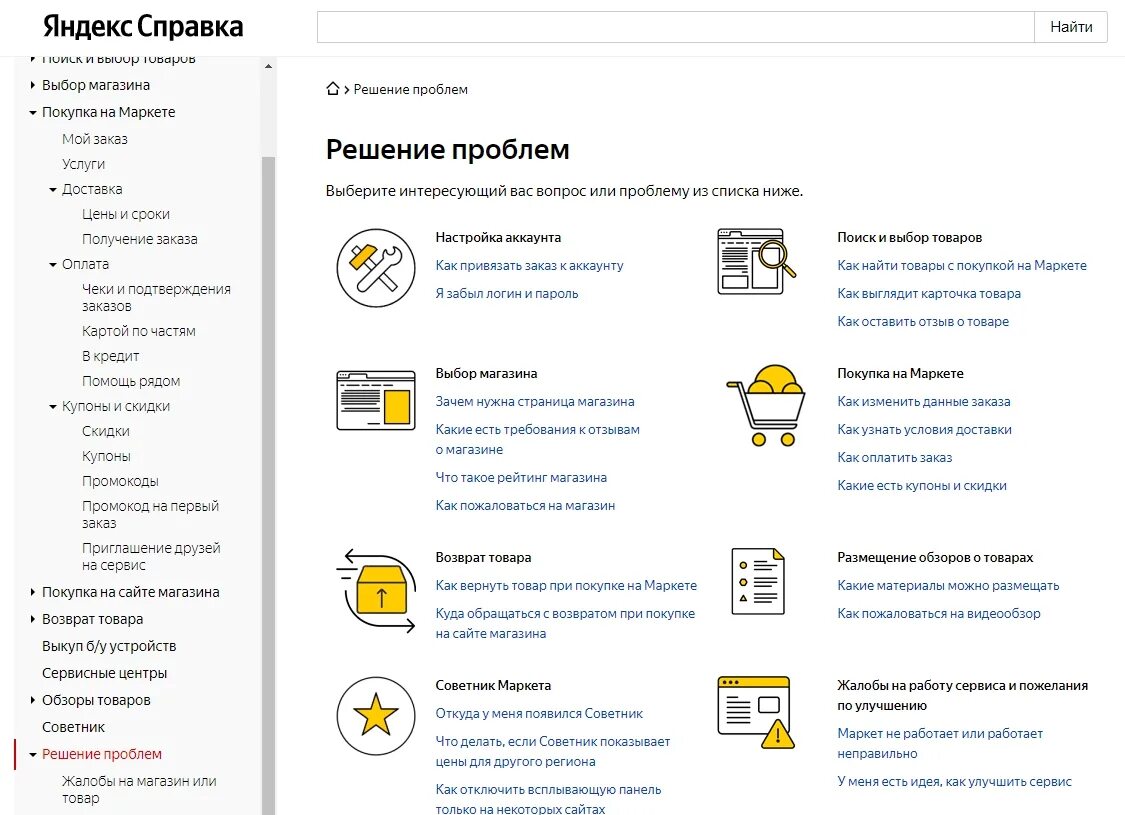Collapse the Оплата subsection
Screen dimensions: 1125x815
coord(52,265)
